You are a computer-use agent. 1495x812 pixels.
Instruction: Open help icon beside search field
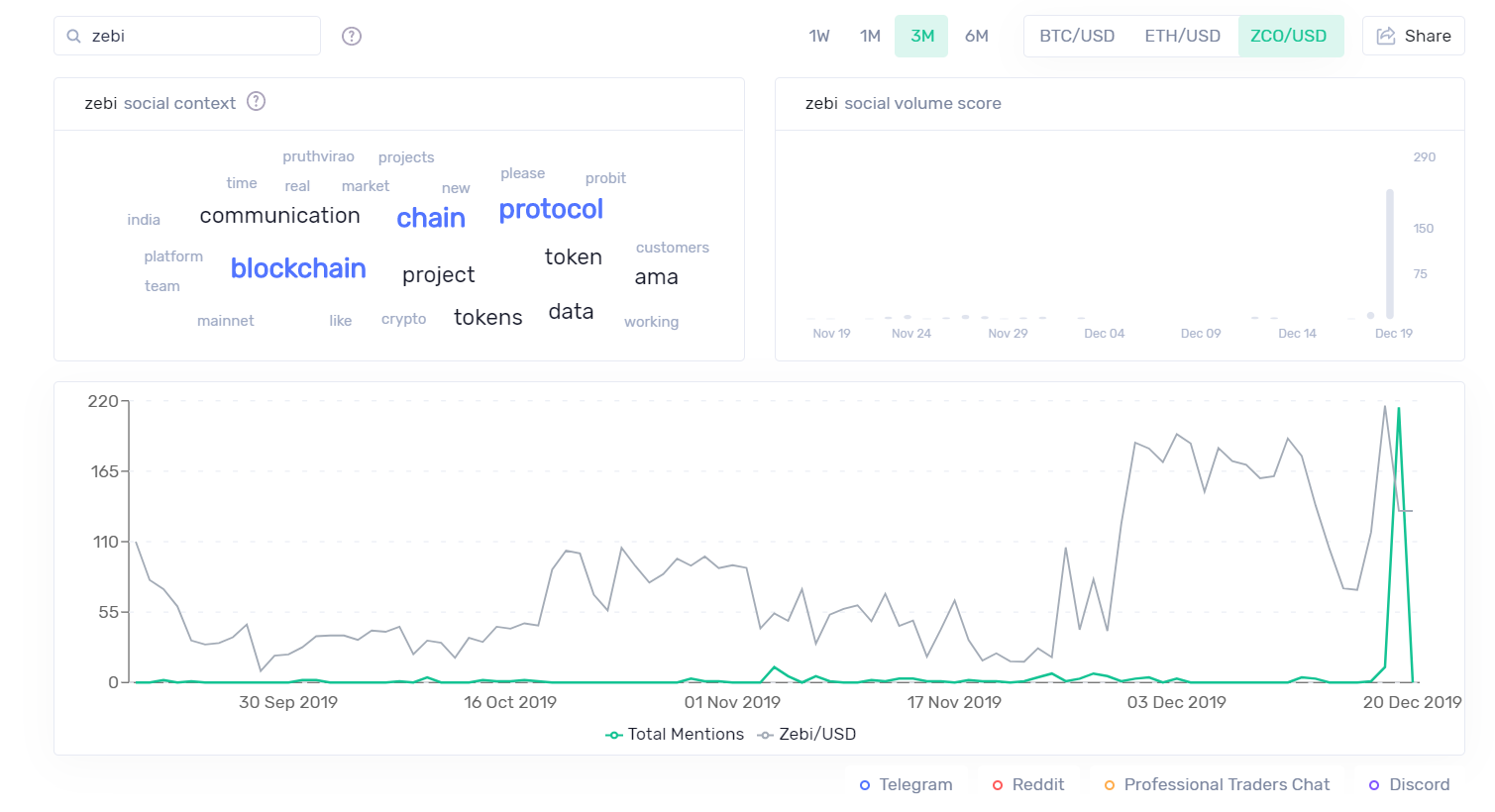[352, 36]
